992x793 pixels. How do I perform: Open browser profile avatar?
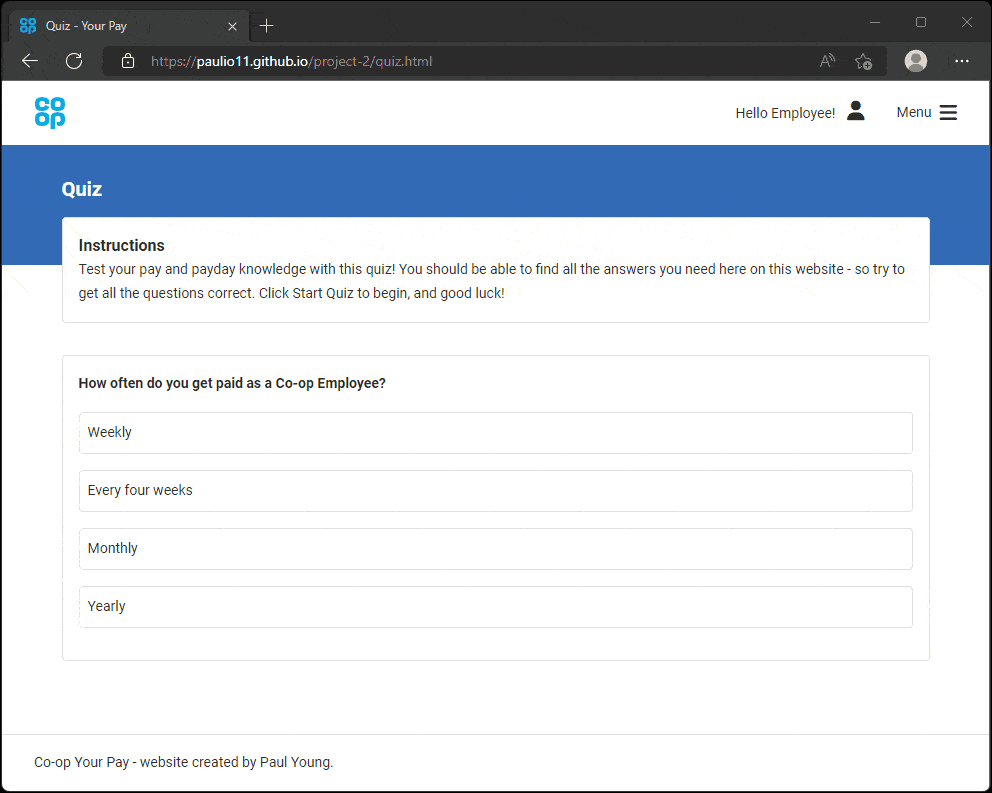pyautogui.click(x=915, y=61)
